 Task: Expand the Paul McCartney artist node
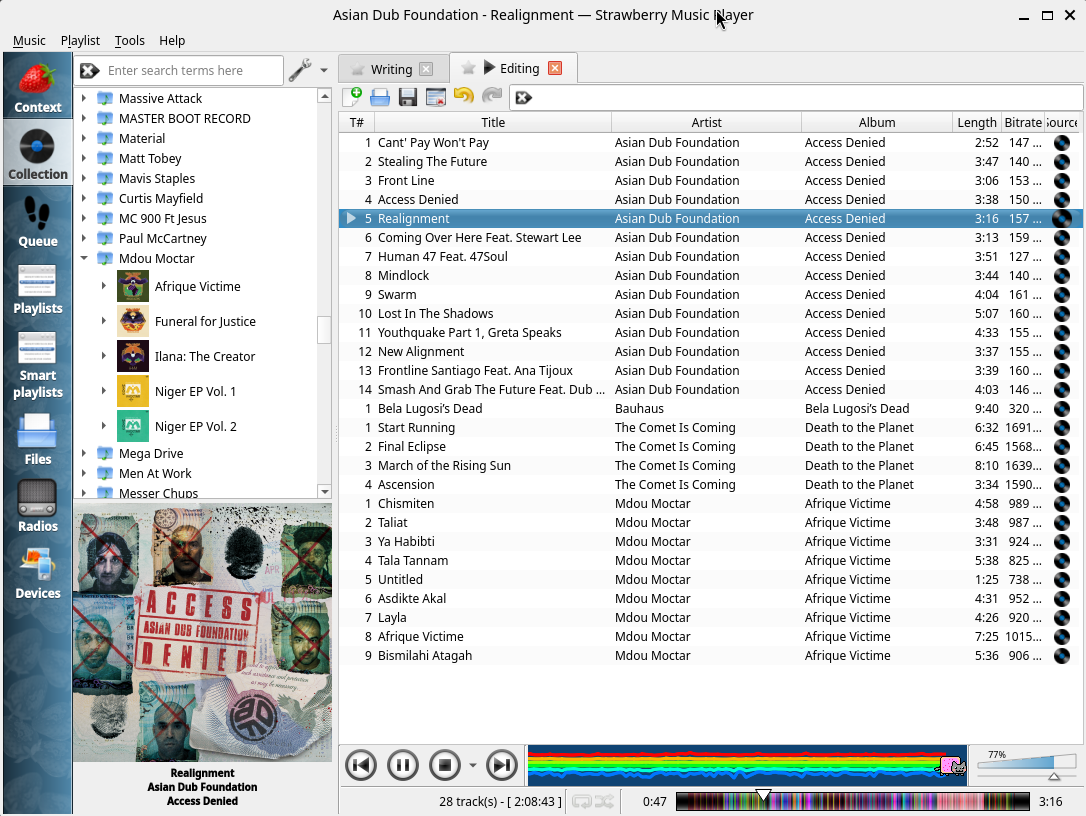click(84, 238)
